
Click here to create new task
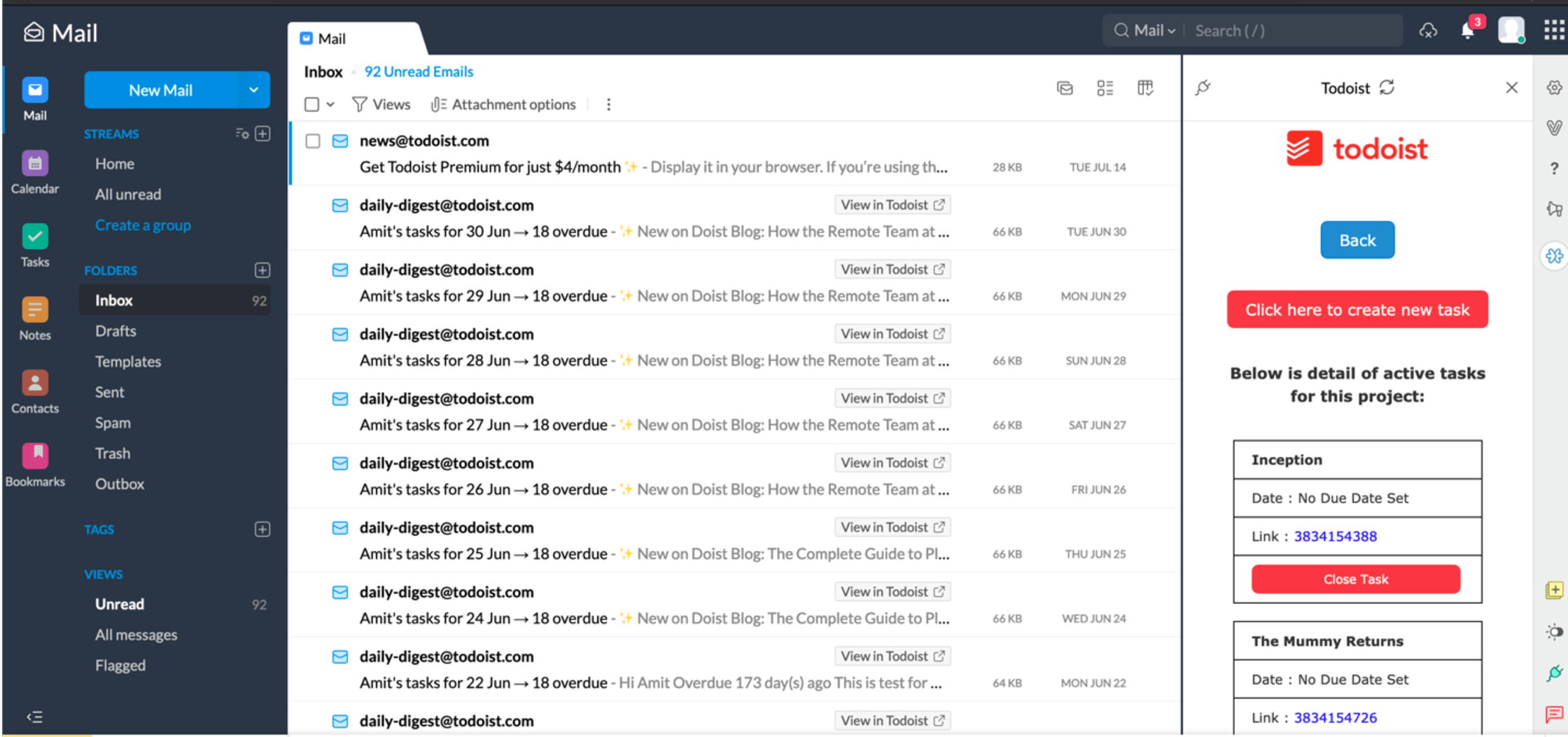pyautogui.click(x=1357, y=309)
